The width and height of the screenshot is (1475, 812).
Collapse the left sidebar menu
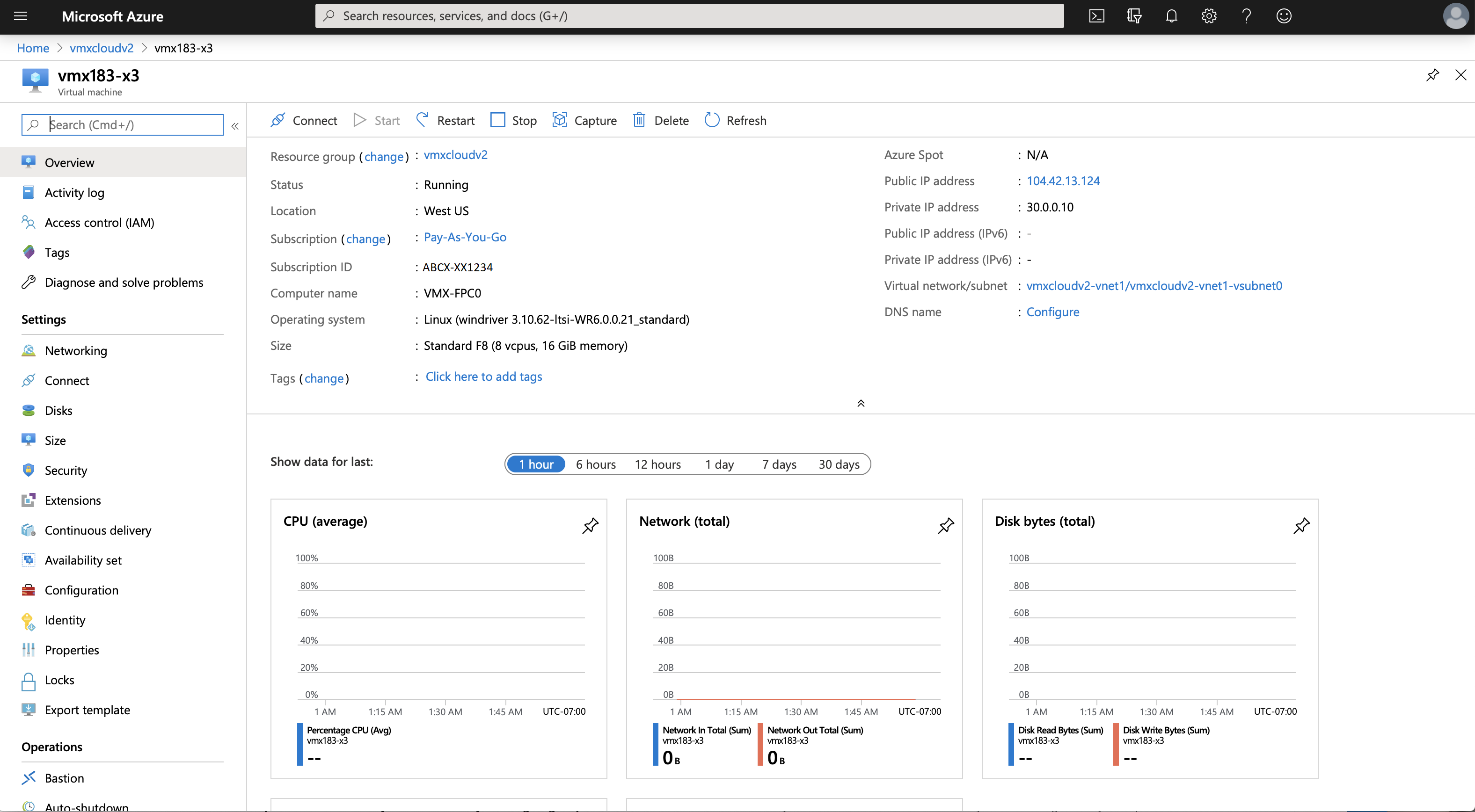coord(235,126)
